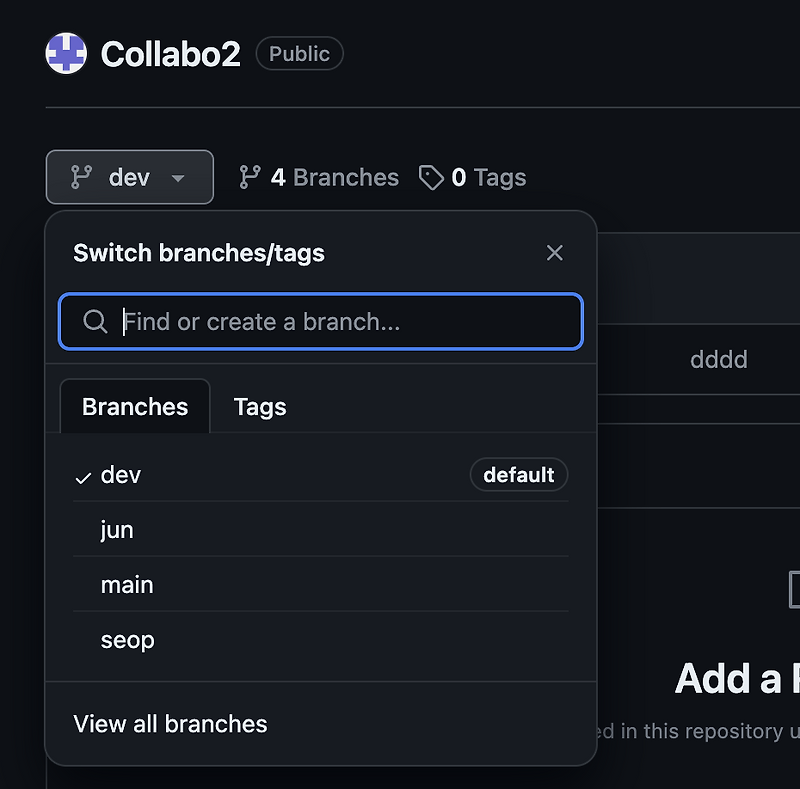Viewport: 800px width, 789px height.
Task: Click the branch icon beside 4 Branches
Action: [x=250, y=178]
